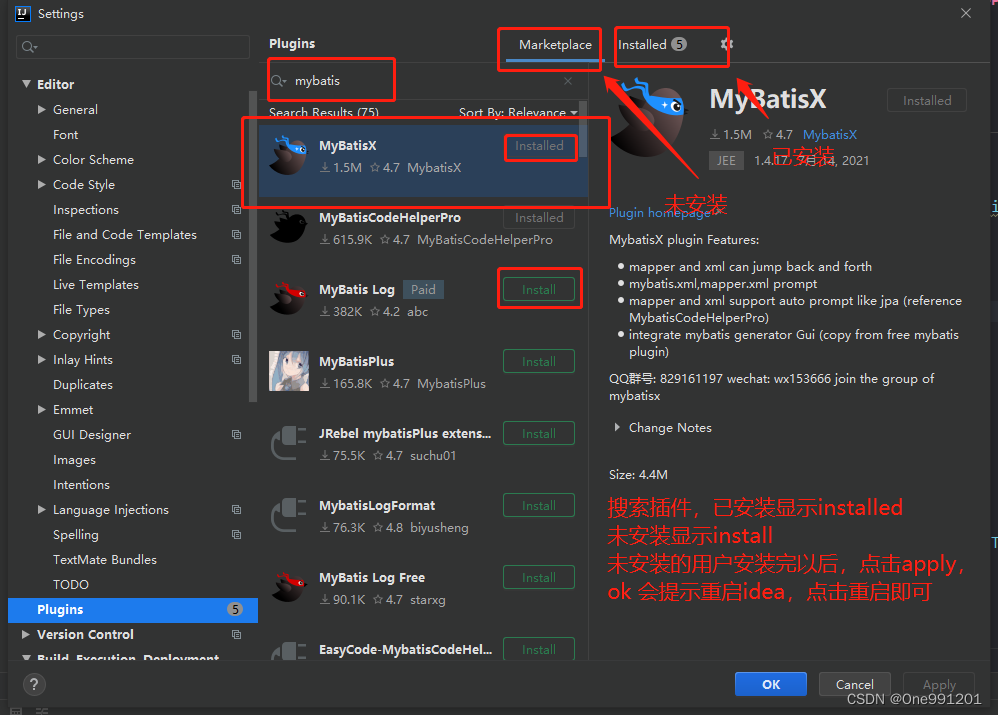The height and width of the screenshot is (715, 998).
Task: Click the plugin list scrollbar
Action: click(583, 131)
